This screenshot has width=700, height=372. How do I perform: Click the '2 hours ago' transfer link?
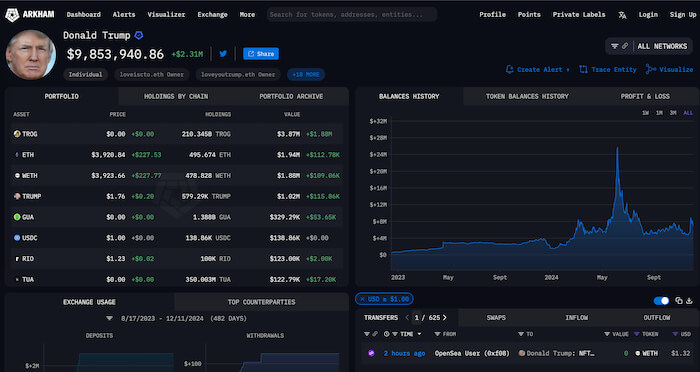click(404, 353)
